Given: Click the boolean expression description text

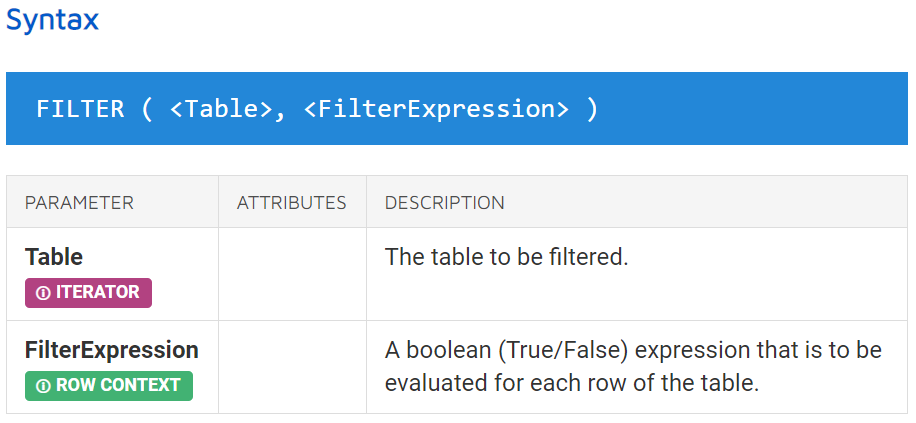Looking at the screenshot, I should (633, 367).
